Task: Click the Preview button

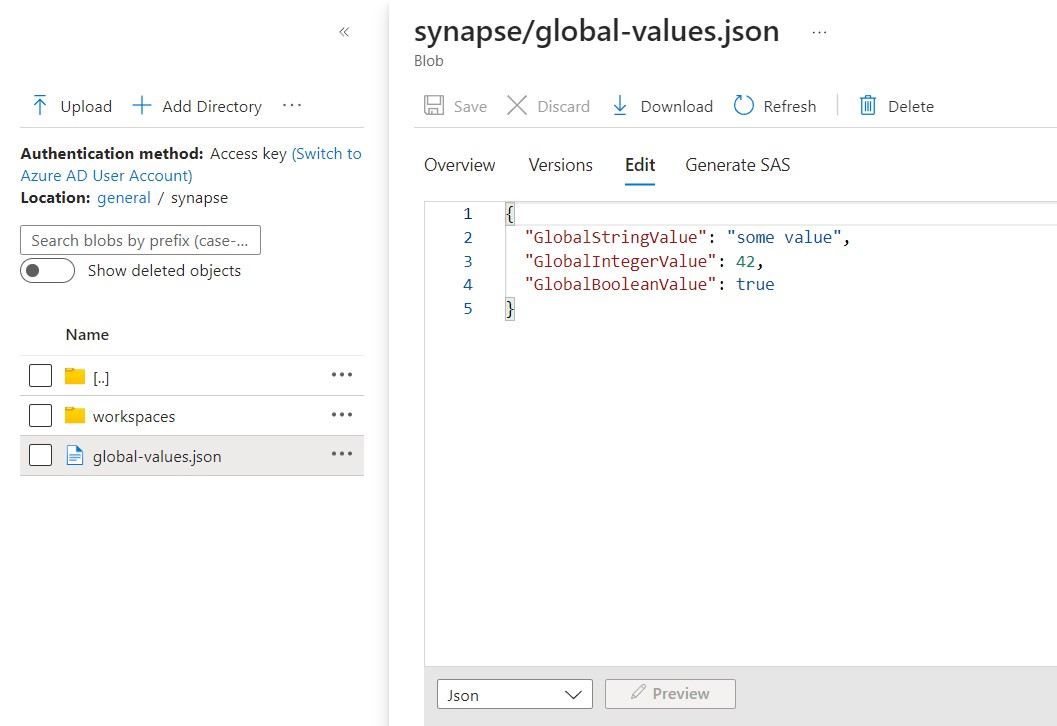Action: tap(670, 694)
